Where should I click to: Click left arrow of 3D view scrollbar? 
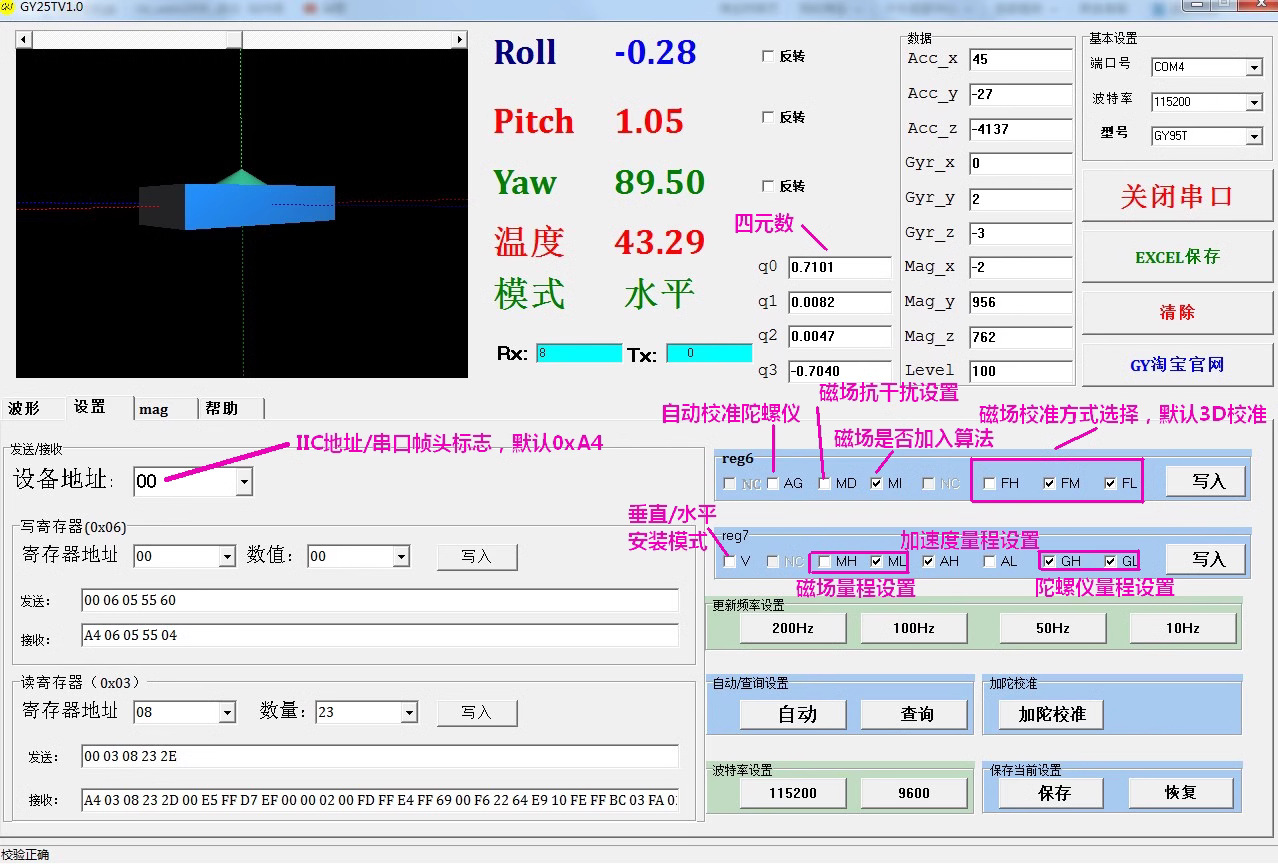pyautogui.click(x=24, y=40)
